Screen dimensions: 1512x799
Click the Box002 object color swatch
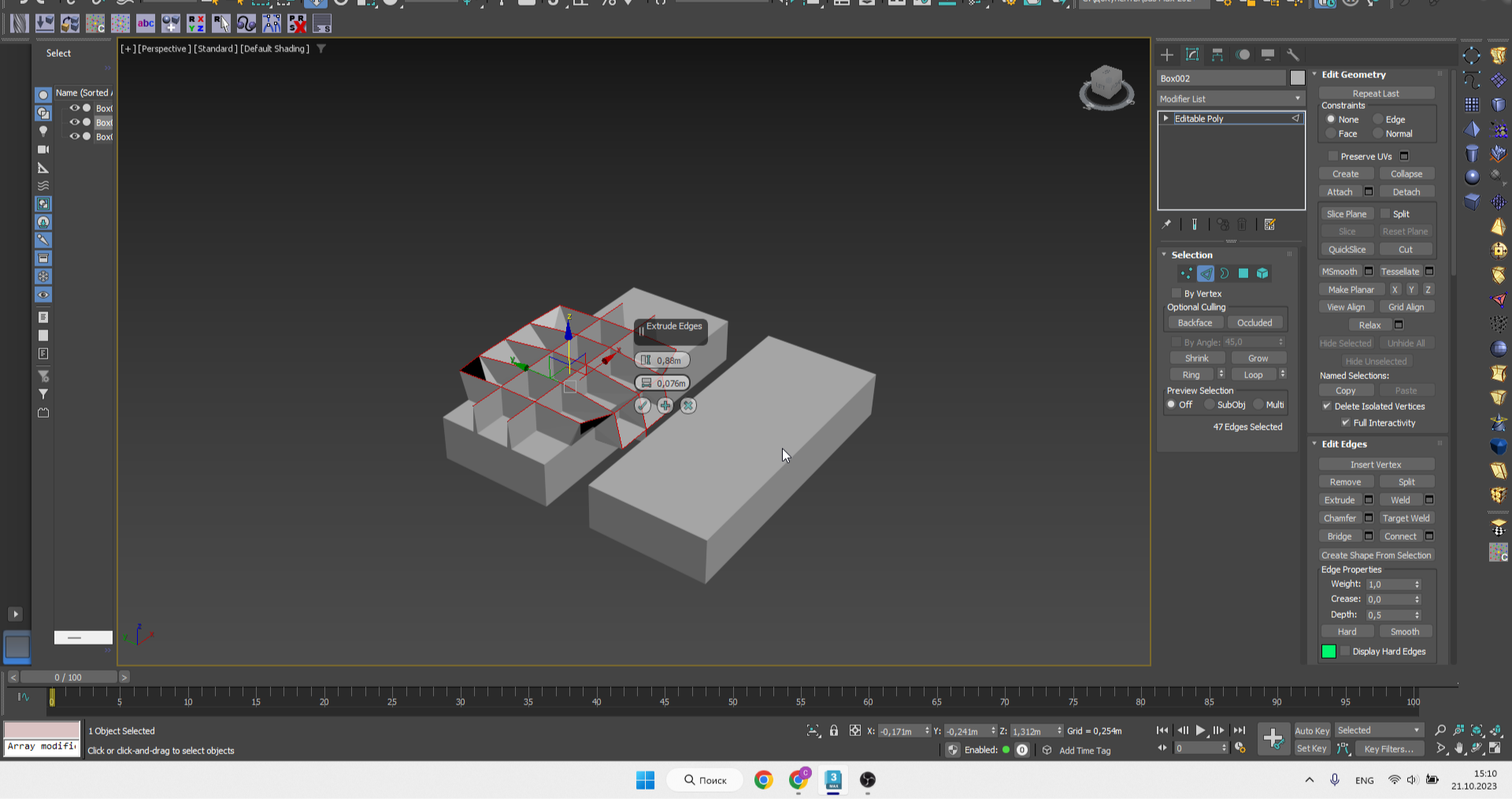1298,78
